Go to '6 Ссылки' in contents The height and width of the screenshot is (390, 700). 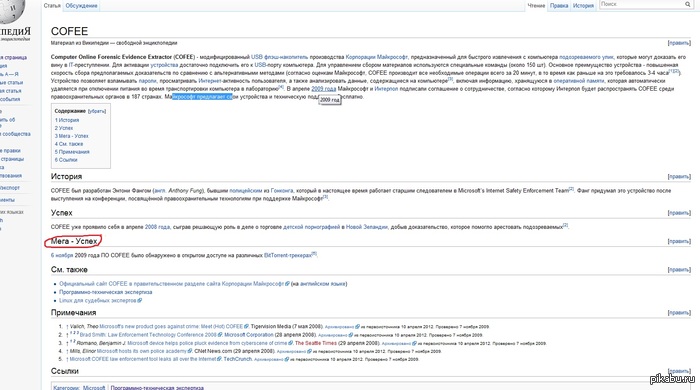pyautogui.click(x=66, y=160)
